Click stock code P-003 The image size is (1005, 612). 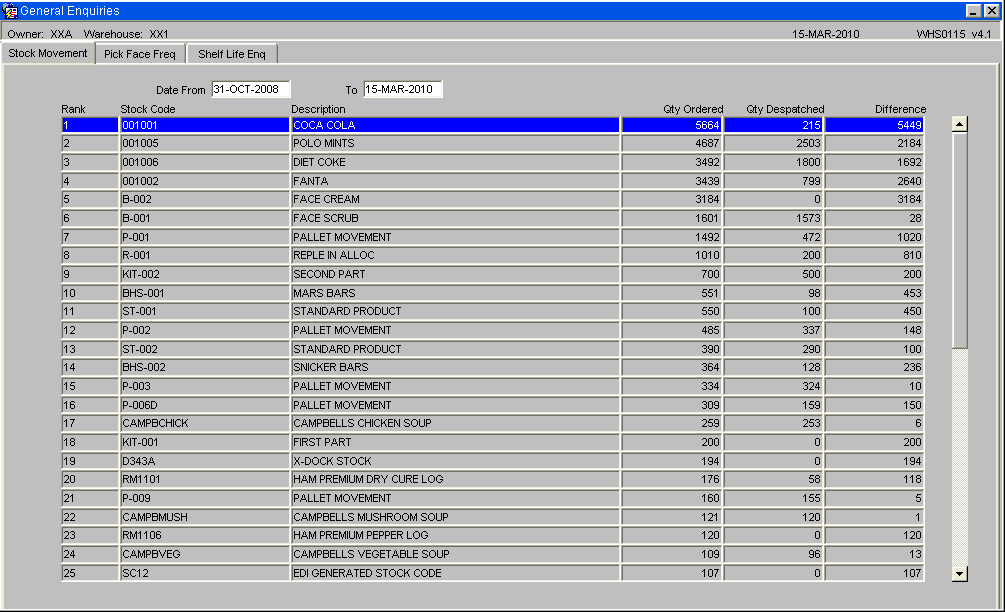tap(204, 386)
